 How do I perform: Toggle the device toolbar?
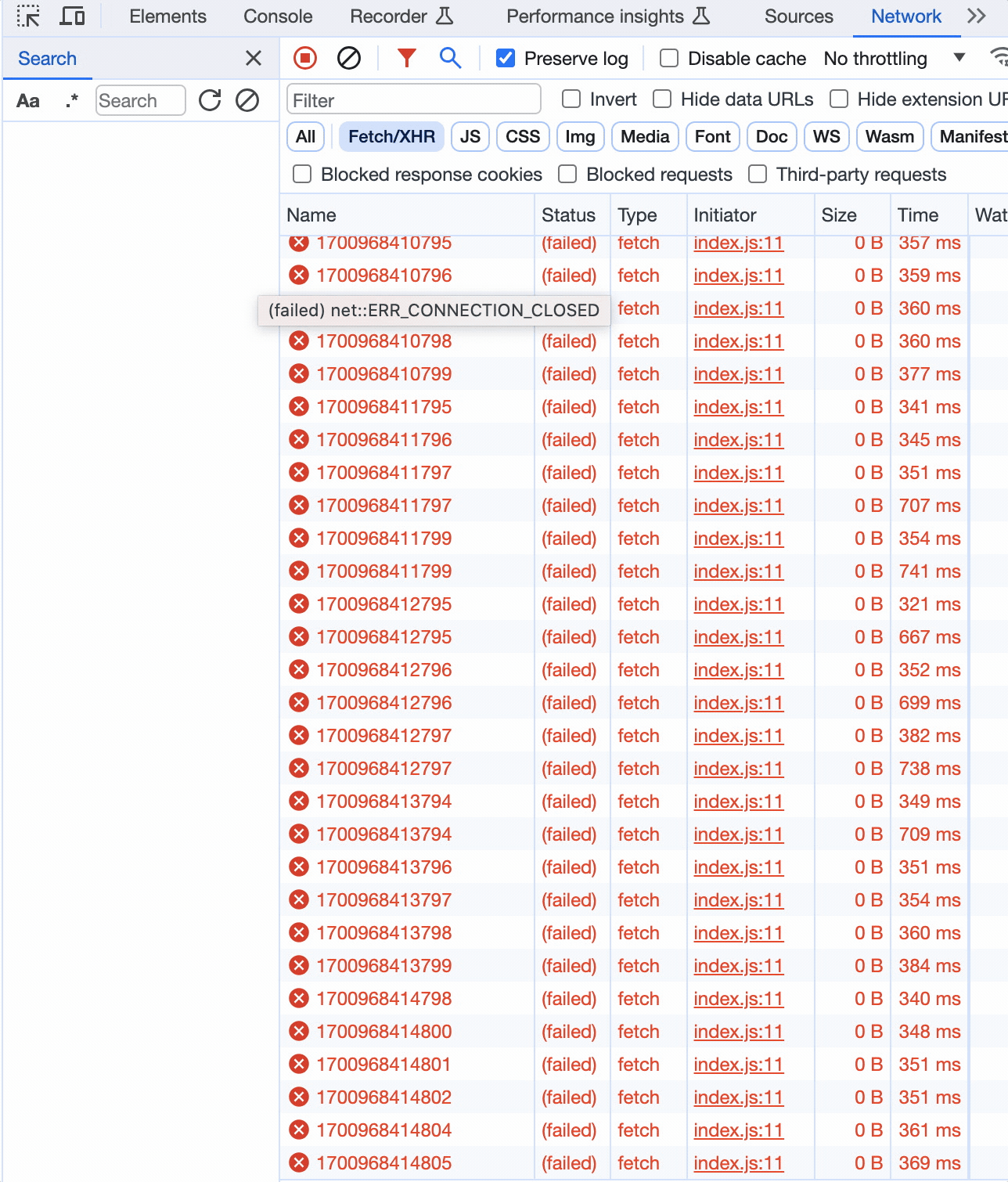pos(73,16)
